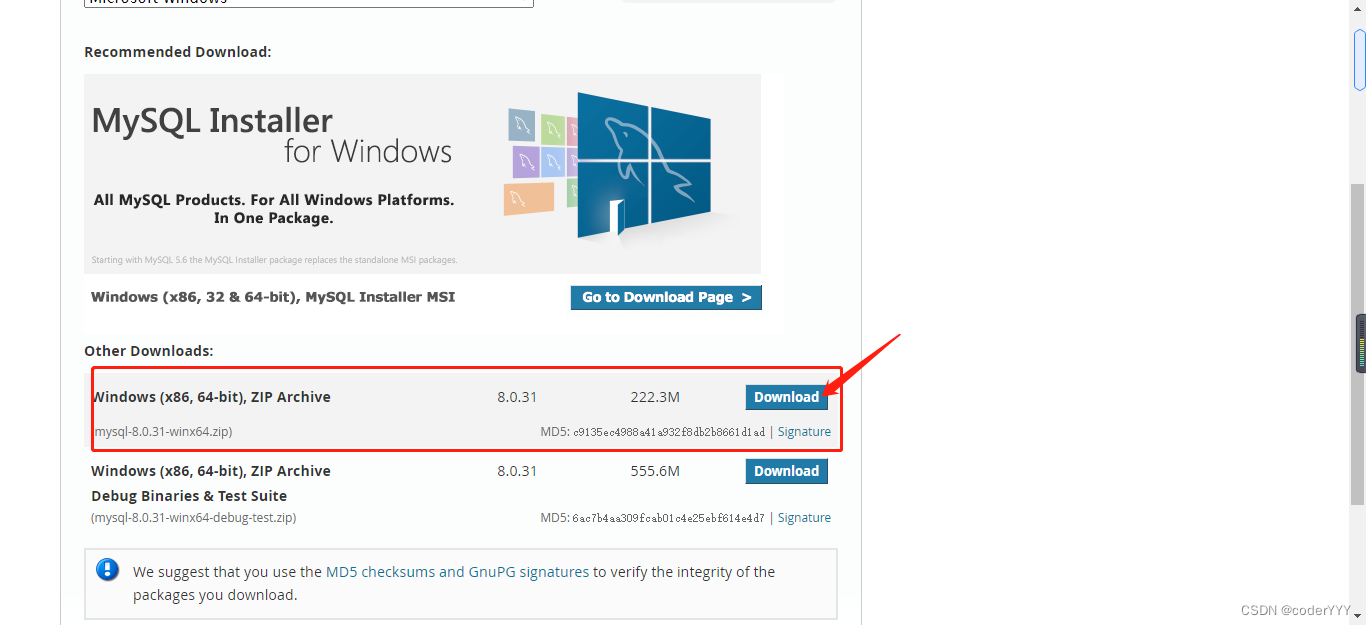1366x625 pixels.
Task: Select the text 'Windows (x86, 32 & 64-bit), MySQL Installer MSI'
Action: point(273,297)
